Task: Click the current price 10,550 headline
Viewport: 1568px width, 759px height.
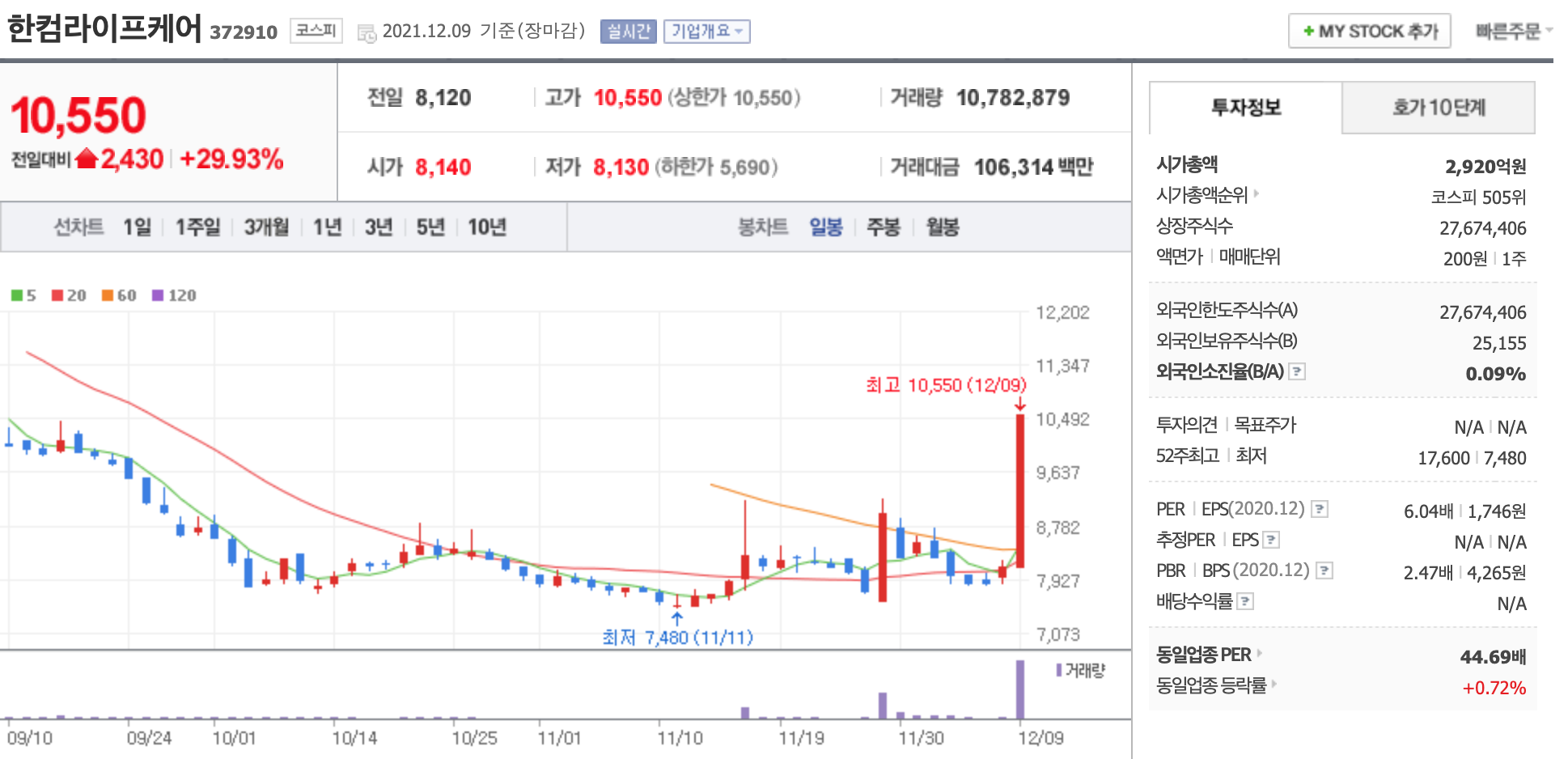Action: pos(78,115)
